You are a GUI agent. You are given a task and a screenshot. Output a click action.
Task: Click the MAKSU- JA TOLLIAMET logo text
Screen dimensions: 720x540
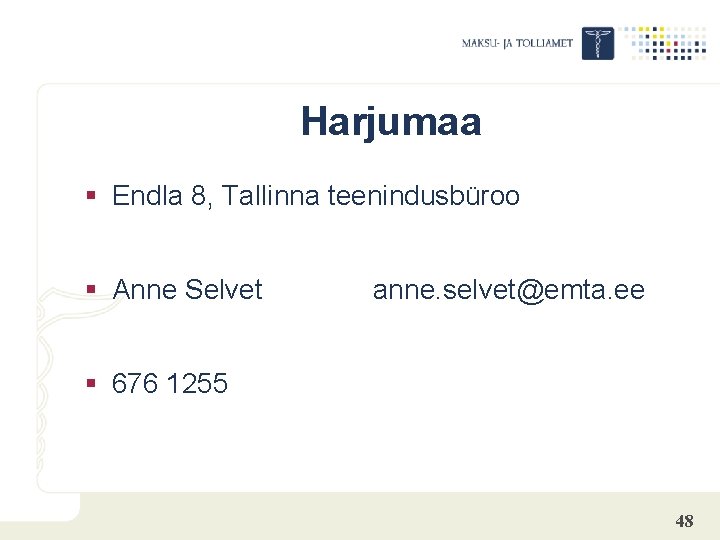pos(518,43)
